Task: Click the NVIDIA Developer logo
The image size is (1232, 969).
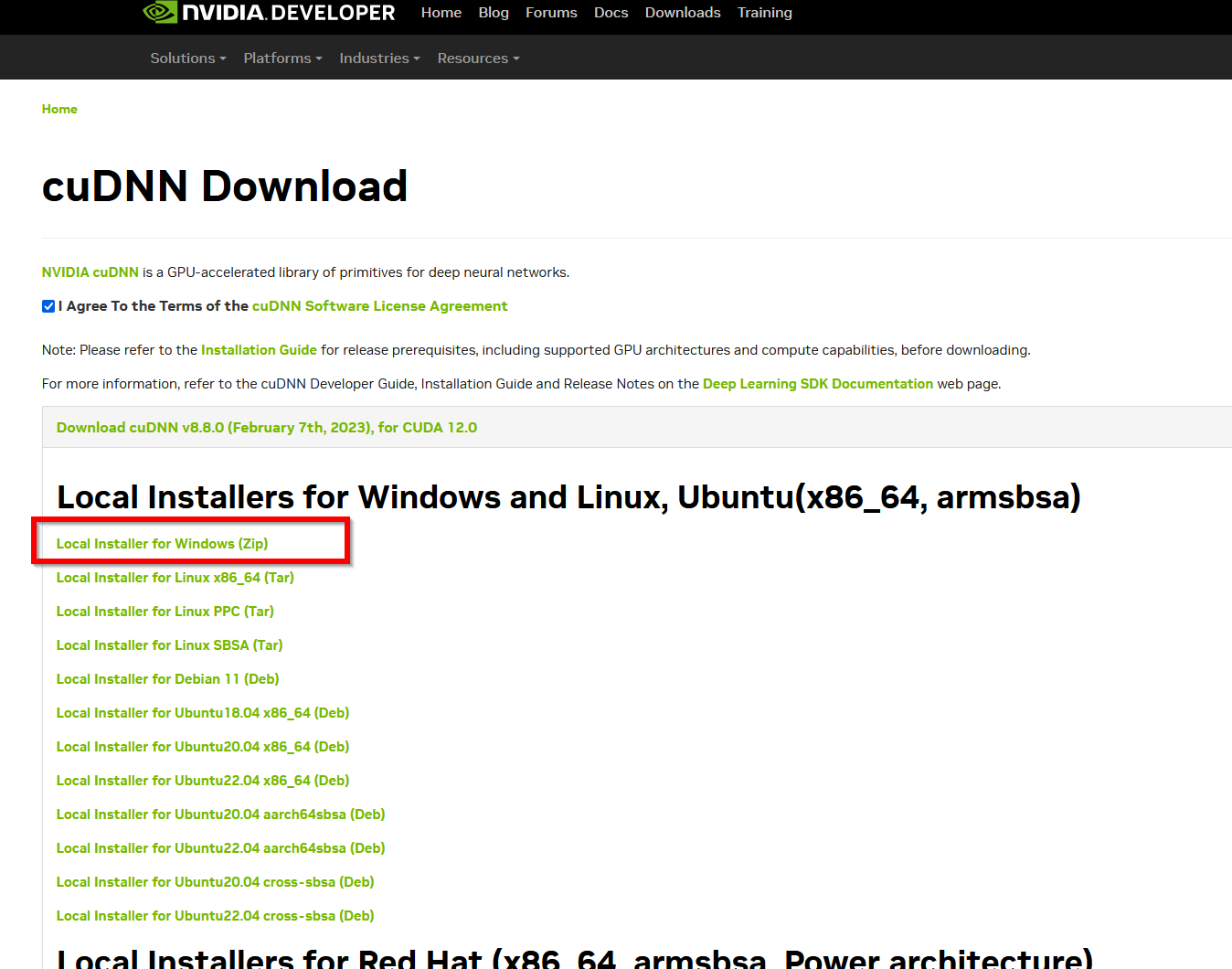Action: (x=270, y=12)
